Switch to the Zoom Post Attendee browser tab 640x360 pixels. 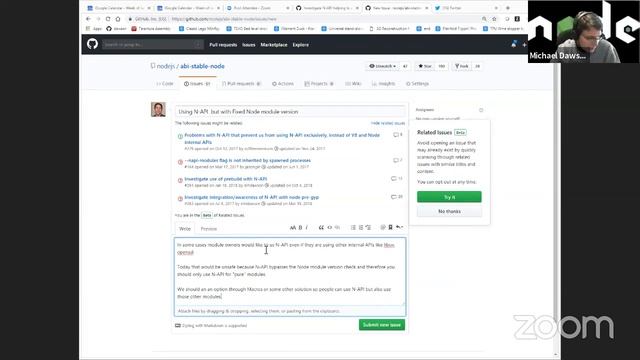tap(258, 8)
